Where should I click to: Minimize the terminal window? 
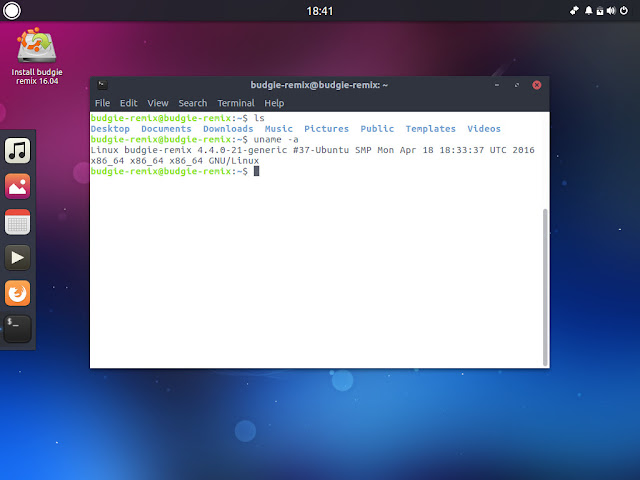[x=497, y=85]
